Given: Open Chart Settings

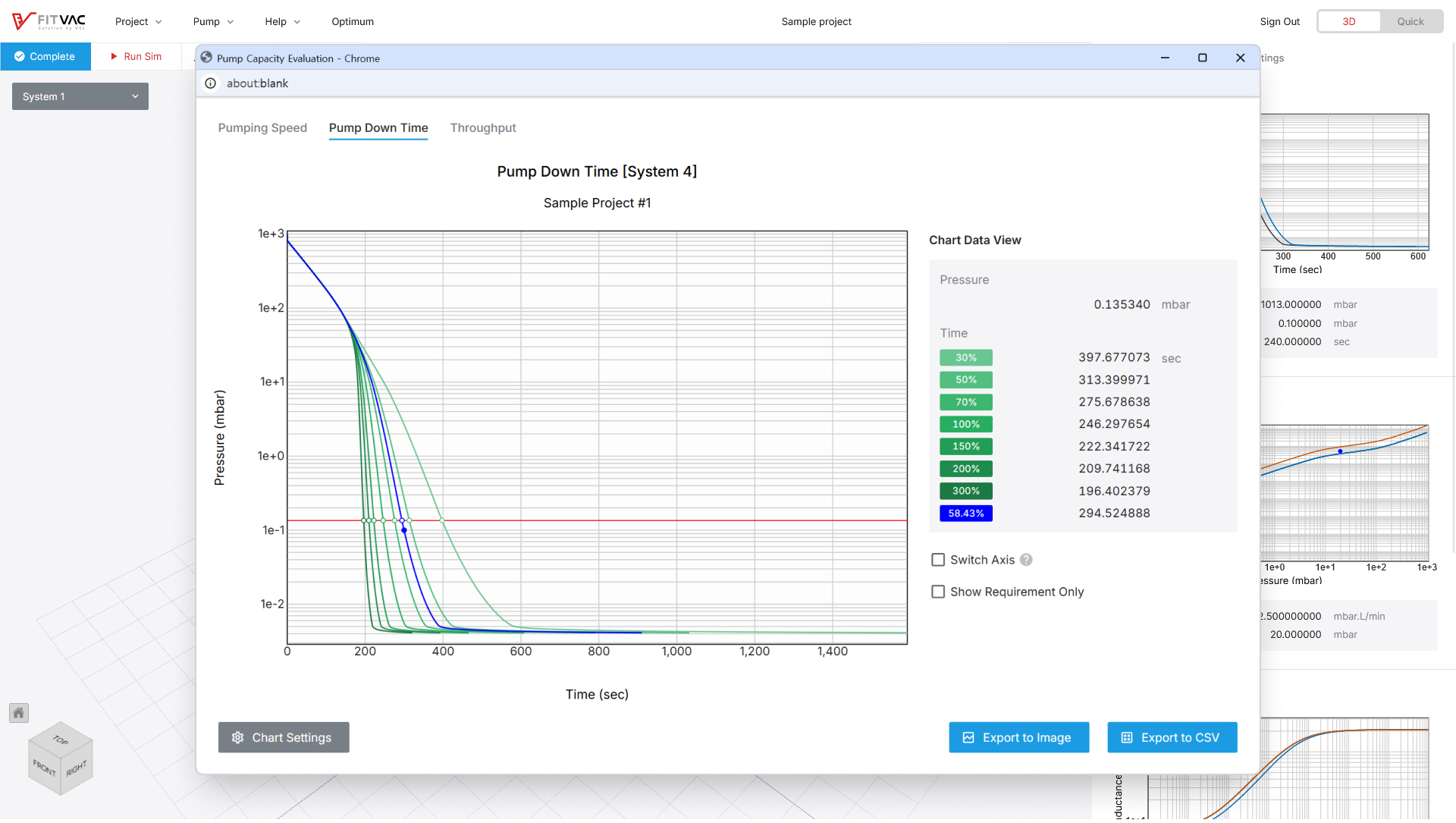Looking at the screenshot, I should (x=284, y=738).
